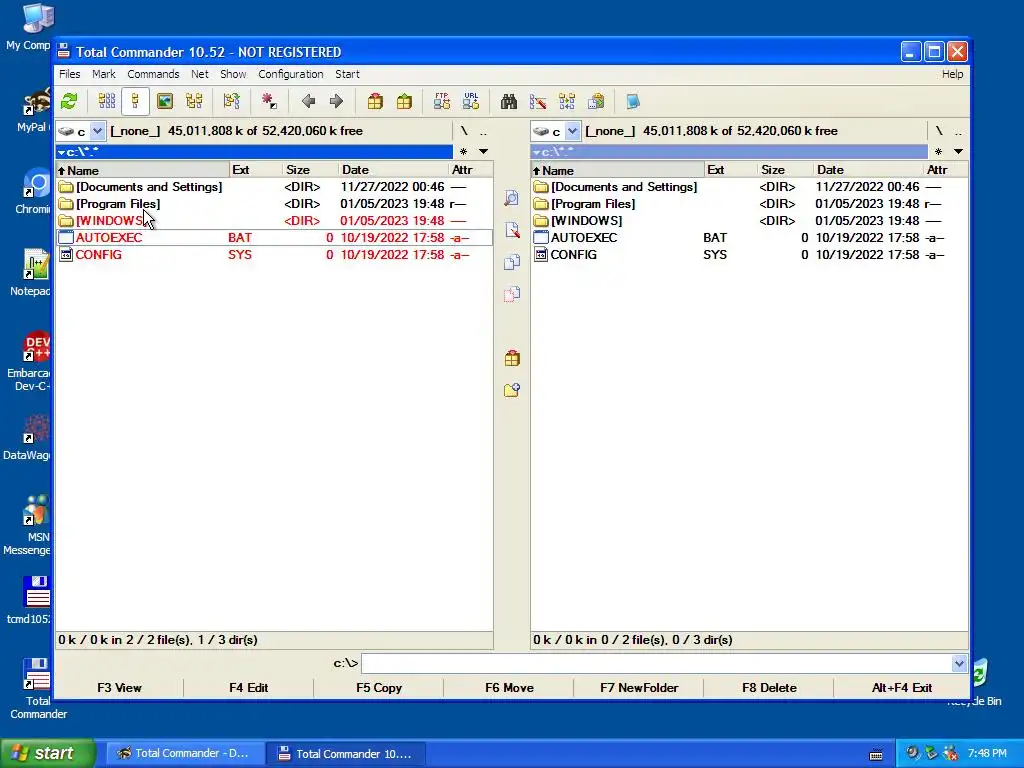This screenshot has height=768, width=1024.
Task: Show the directory Tree view icon
Action: coord(194,101)
